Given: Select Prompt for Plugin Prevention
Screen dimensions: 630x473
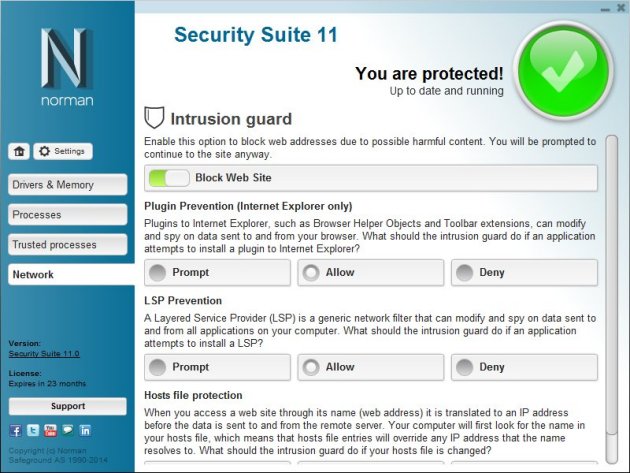Looking at the screenshot, I should coord(217,272).
